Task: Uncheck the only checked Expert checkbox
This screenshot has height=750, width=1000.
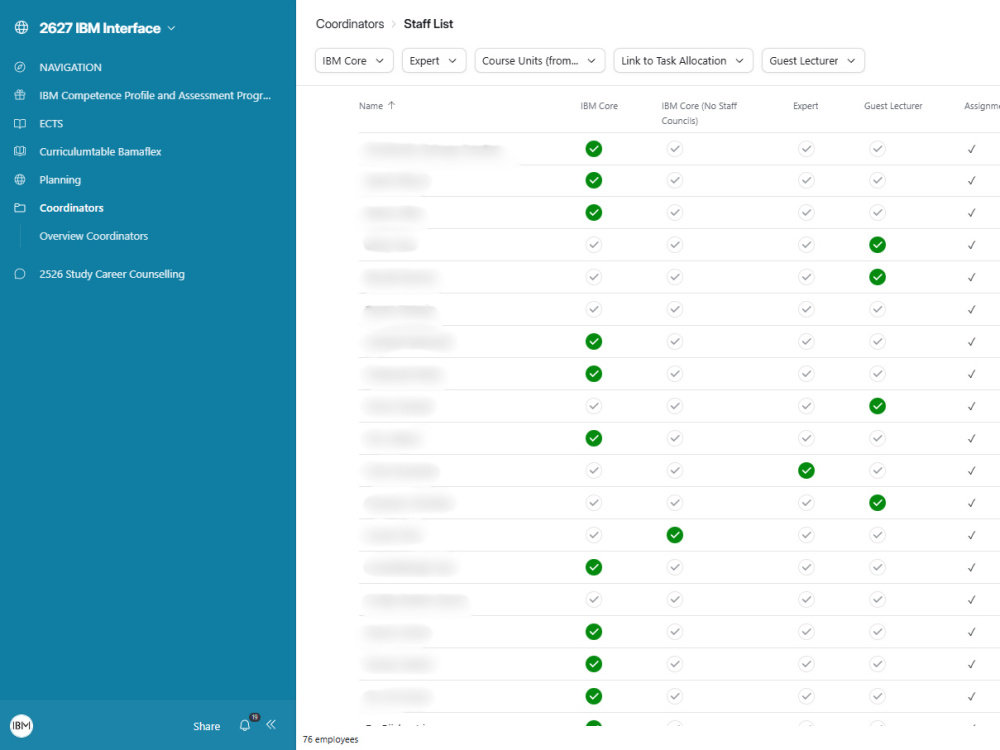Action: pyautogui.click(x=806, y=471)
